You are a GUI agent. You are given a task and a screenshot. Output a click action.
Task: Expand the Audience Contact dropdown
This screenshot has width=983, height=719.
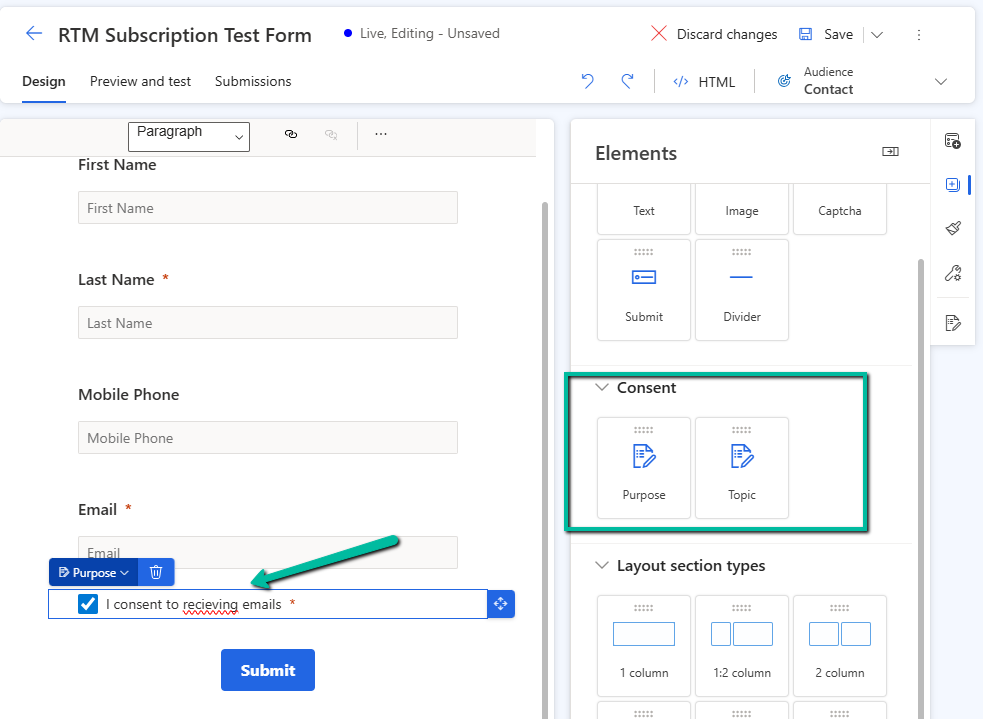(x=939, y=81)
